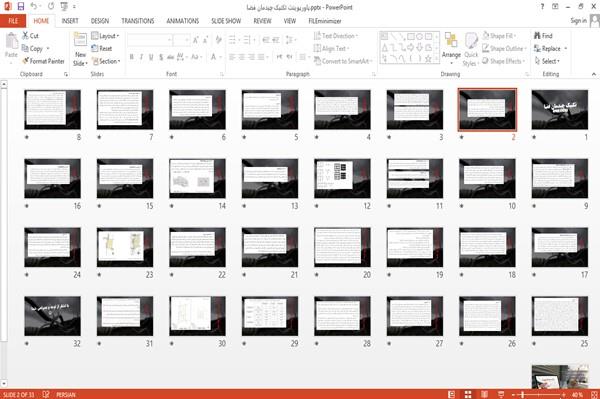Collapse the ribbon with the arrow
600x399 pixels.
(593, 74)
